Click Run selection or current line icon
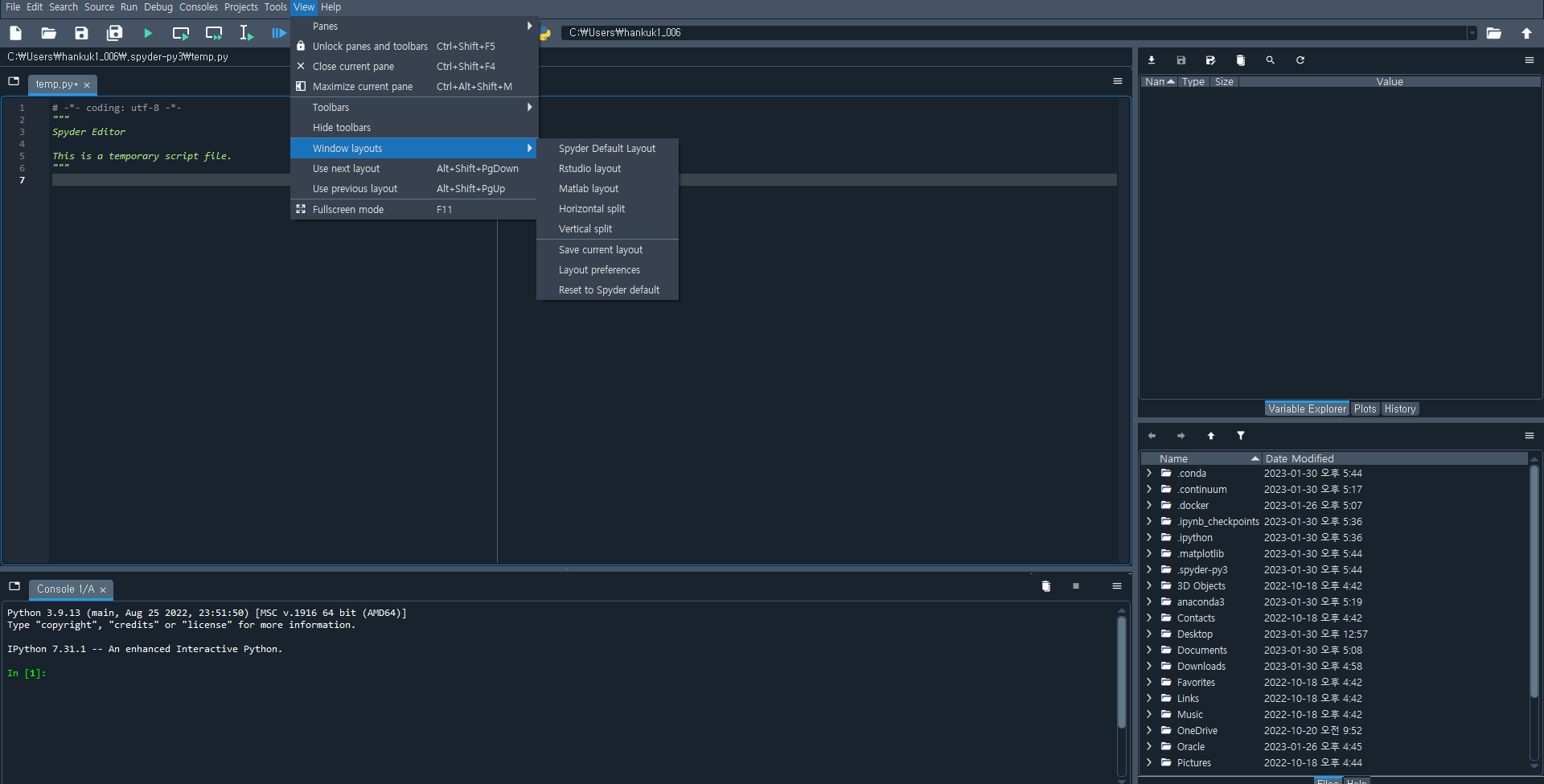 (x=246, y=33)
